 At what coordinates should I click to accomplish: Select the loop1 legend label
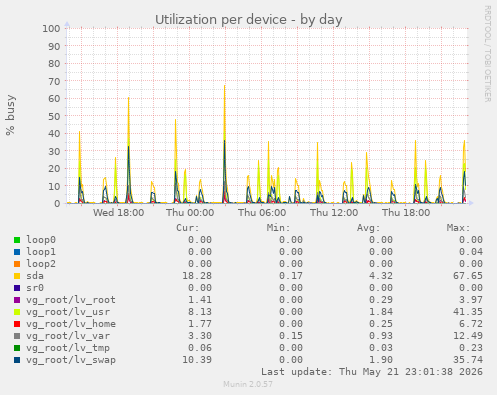click(x=41, y=252)
